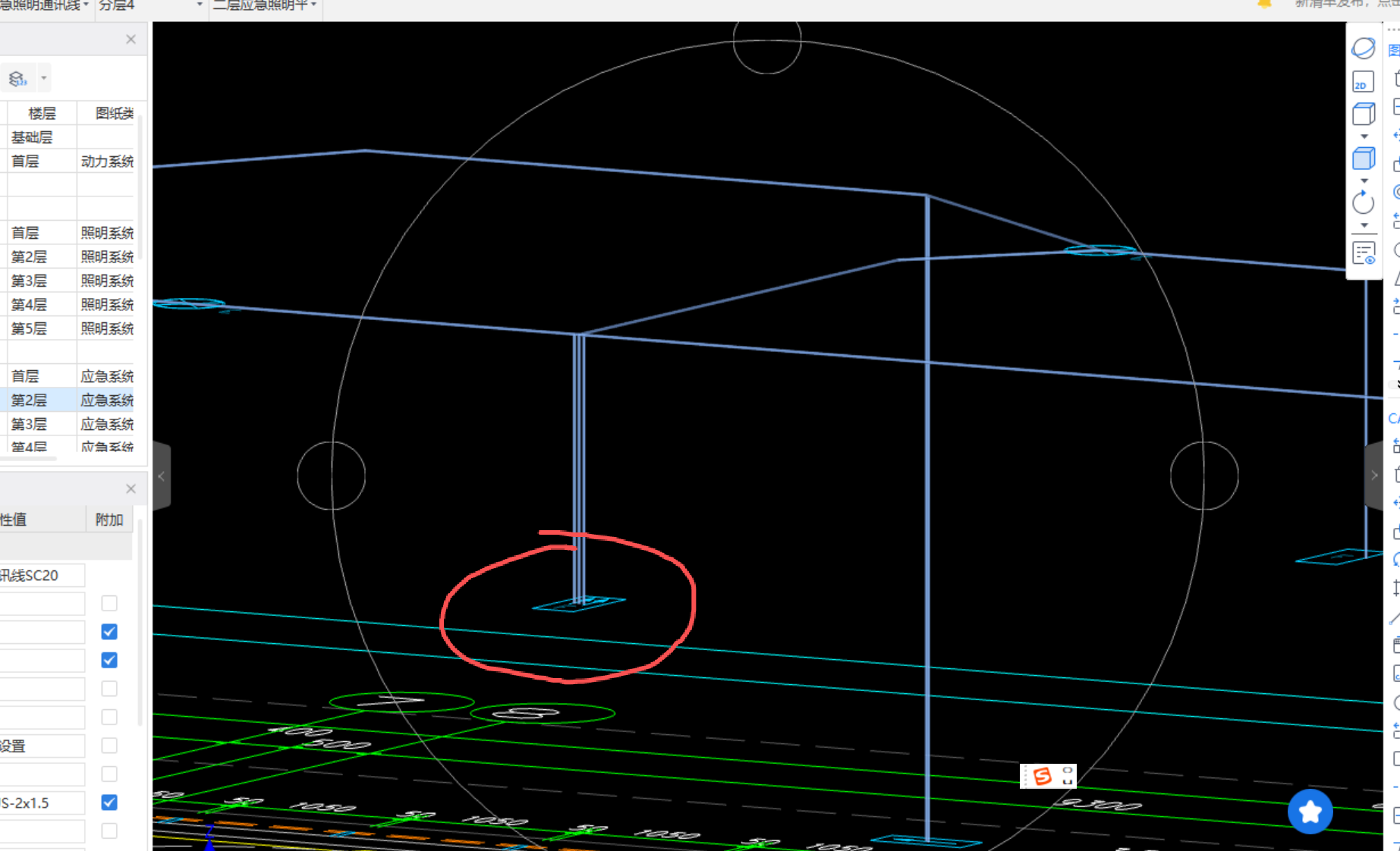Close the drawing management panel

pos(131,39)
